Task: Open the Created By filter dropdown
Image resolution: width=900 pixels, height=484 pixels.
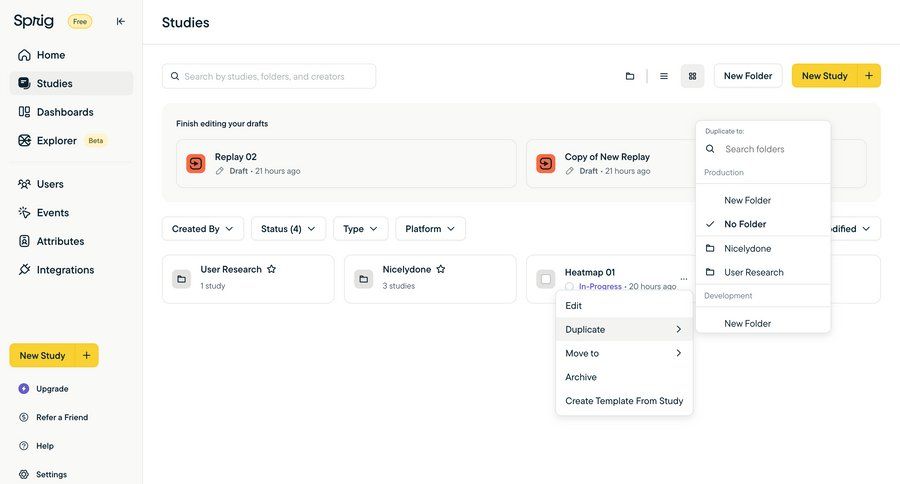Action: (203, 229)
